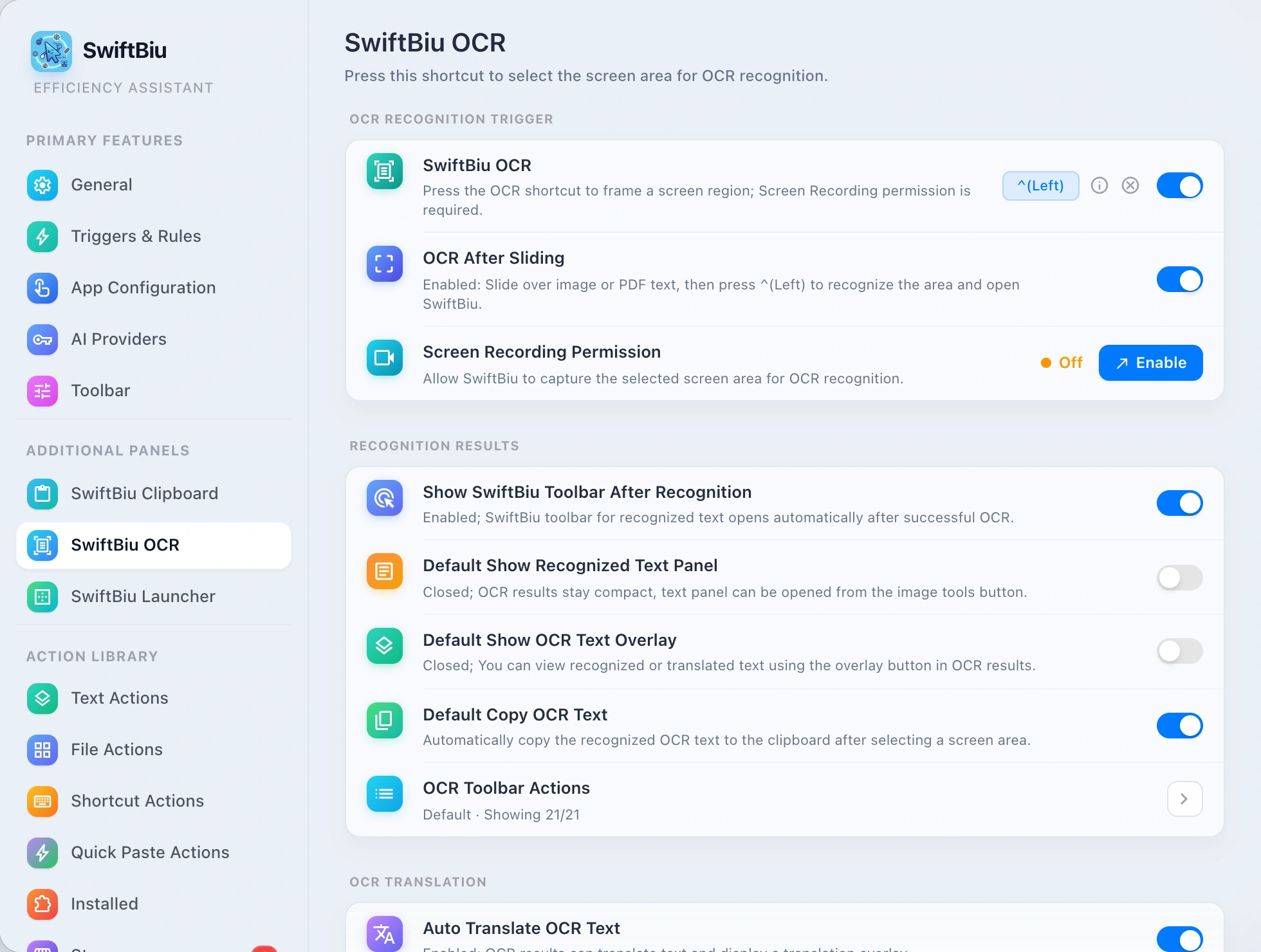Toggle Show SwiftBiu Toolbar After Recognition
1261x952 pixels.
(x=1180, y=503)
